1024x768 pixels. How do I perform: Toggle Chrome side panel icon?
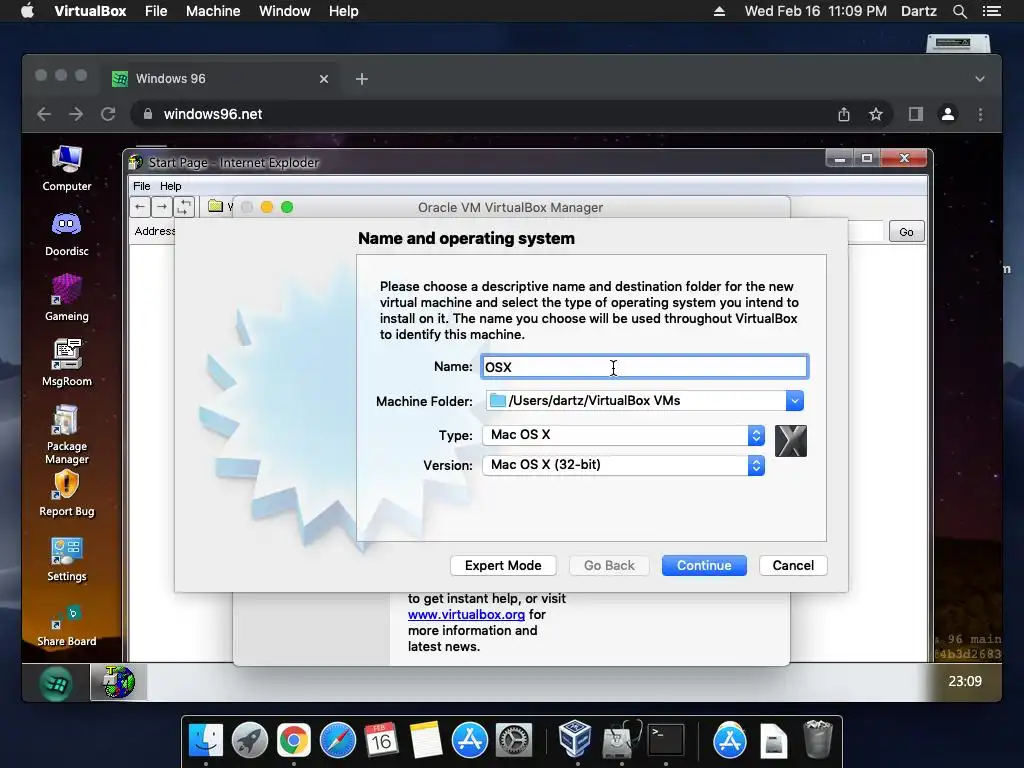coord(916,114)
